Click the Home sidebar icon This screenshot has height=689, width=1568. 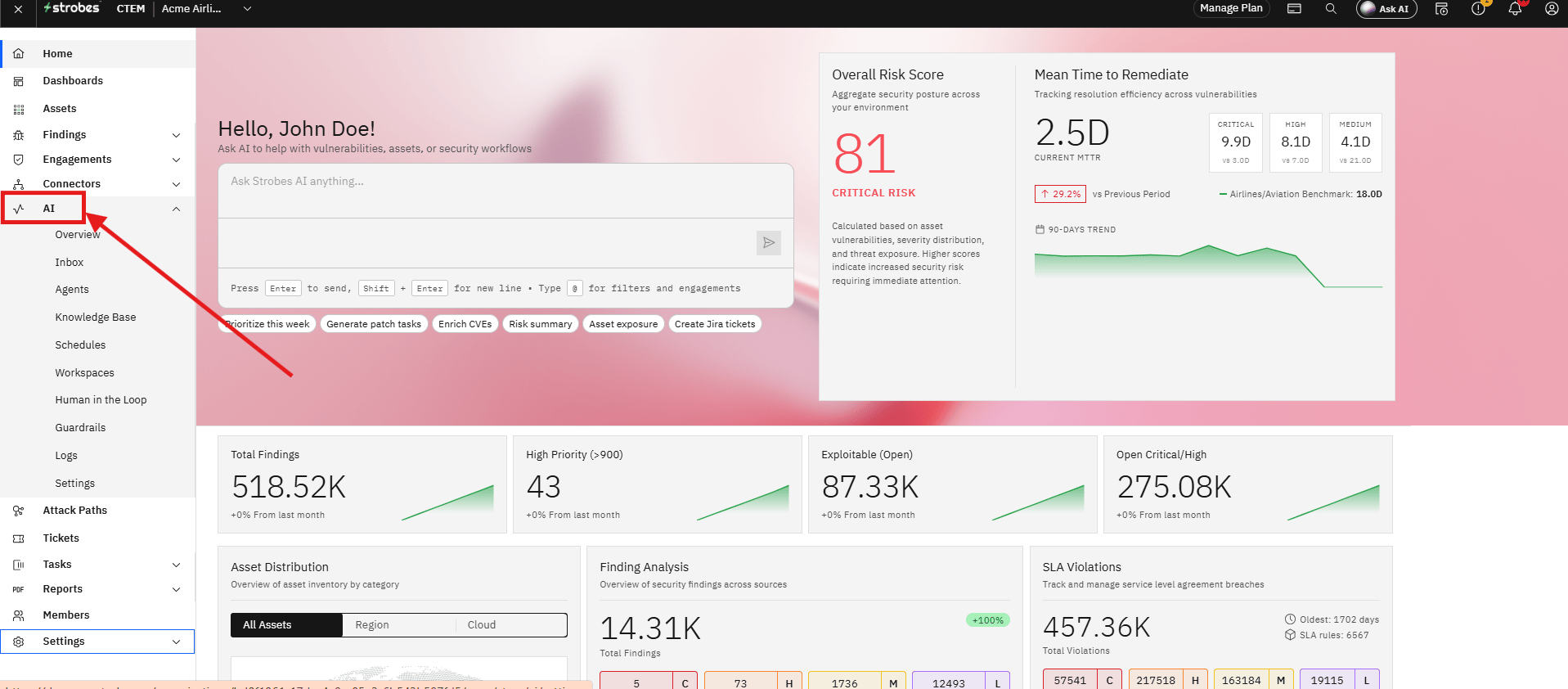pyautogui.click(x=18, y=53)
